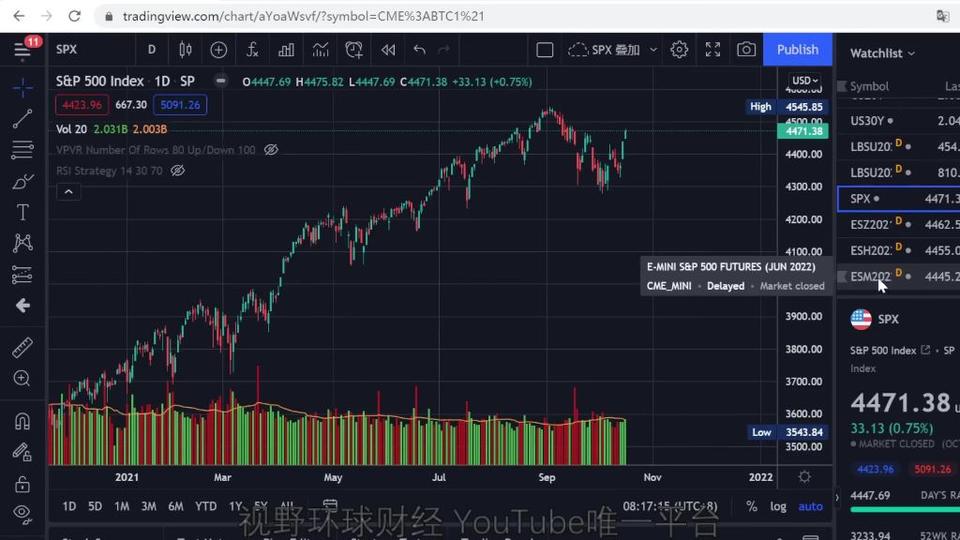This screenshot has height=540, width=960.
Task: Select the 5D time range
Action: (x=95, y=506)
